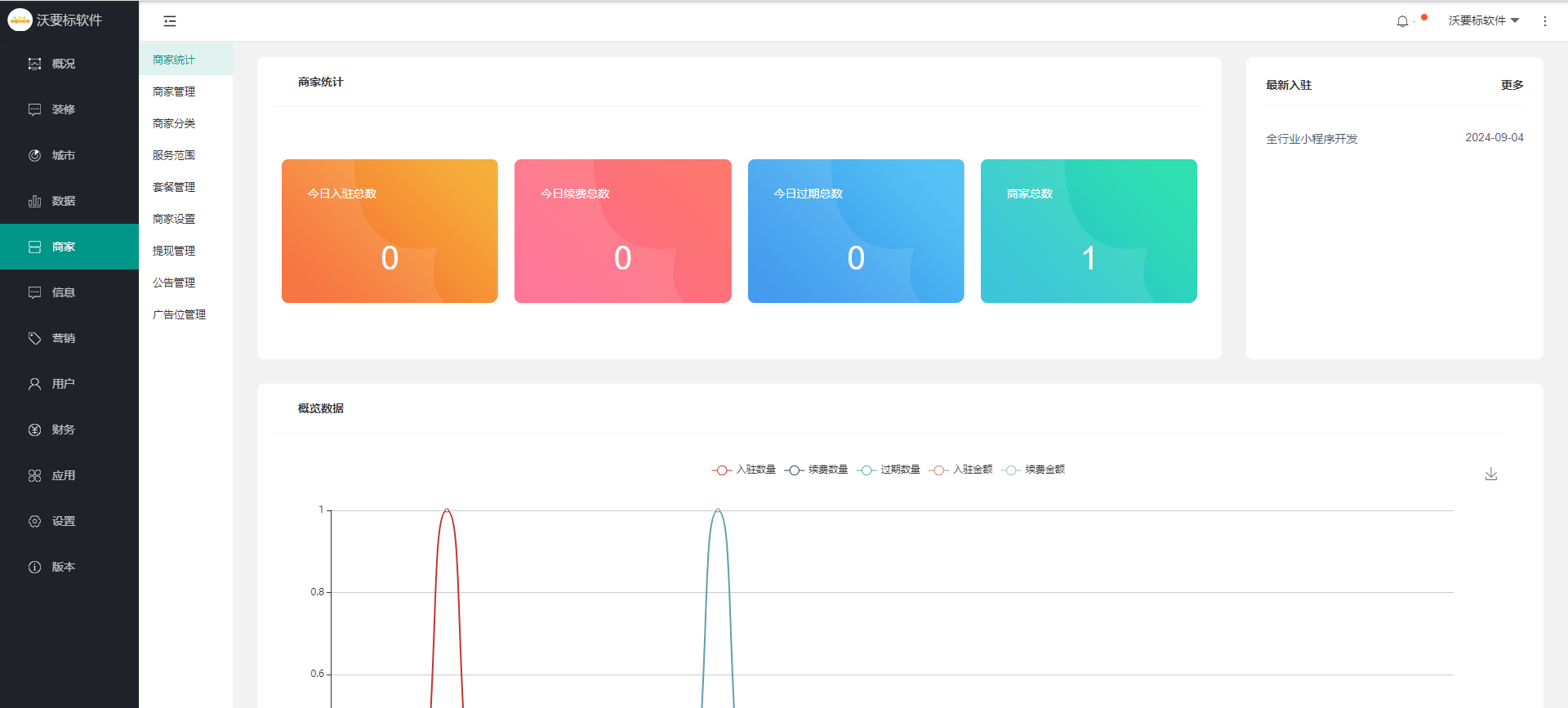Click the 信息 message sidebar icon
This screenshot has width=1568, height=708.
pos(34,292)
